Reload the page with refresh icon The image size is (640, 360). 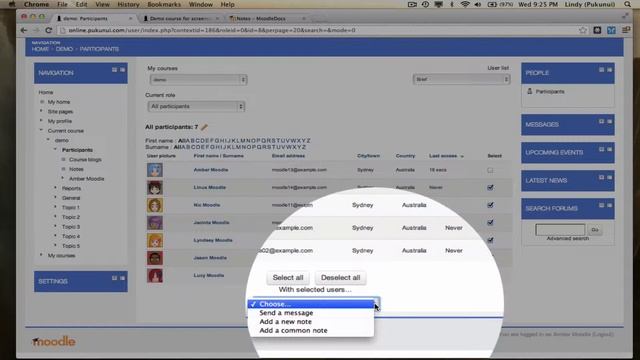pos(48,30)
